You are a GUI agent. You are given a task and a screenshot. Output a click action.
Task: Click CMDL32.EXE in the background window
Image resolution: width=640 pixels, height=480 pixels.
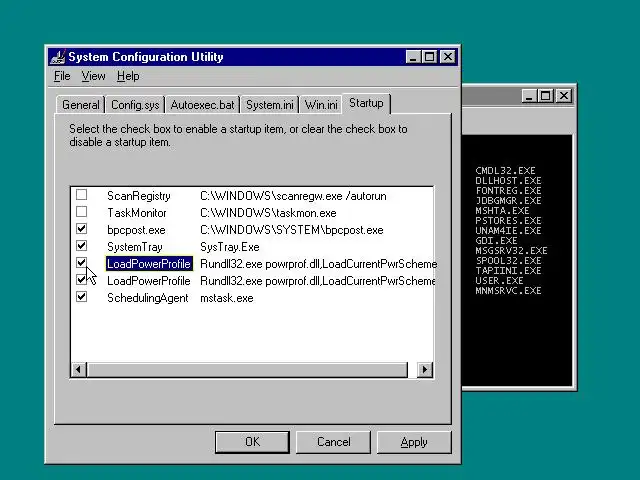click(505, 171)
